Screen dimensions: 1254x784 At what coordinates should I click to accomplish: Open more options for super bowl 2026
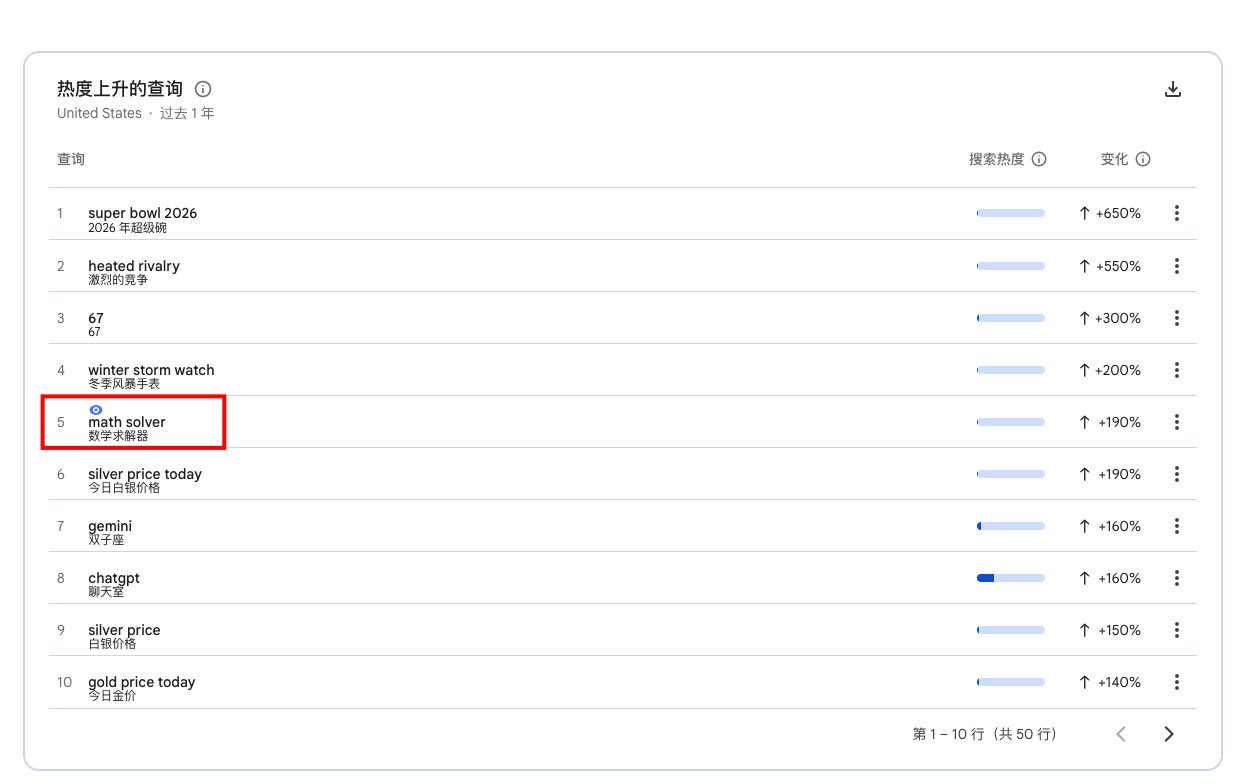pyautogui.click(x=1177, y=213)
